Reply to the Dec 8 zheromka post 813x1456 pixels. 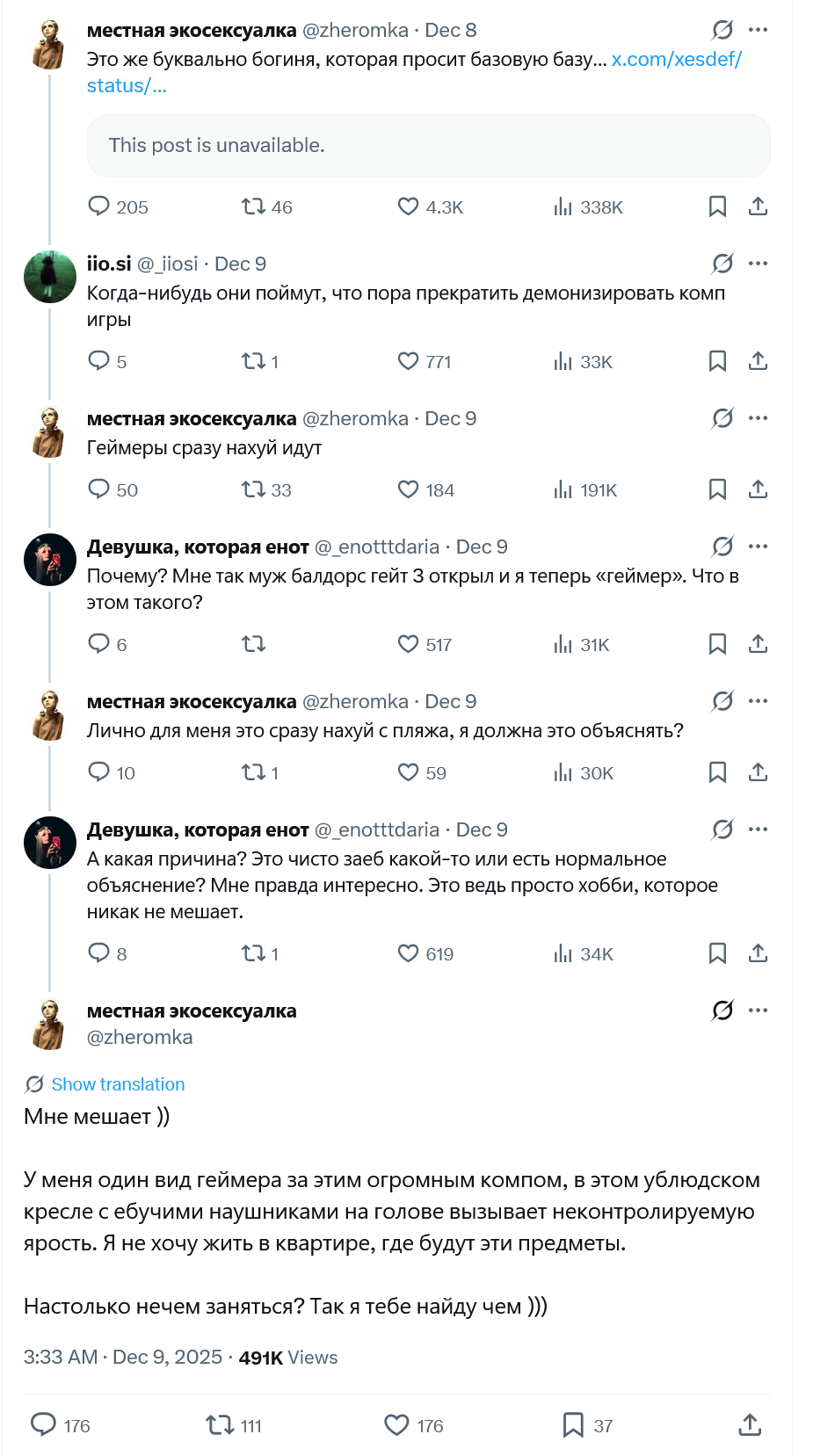point(98,206)
